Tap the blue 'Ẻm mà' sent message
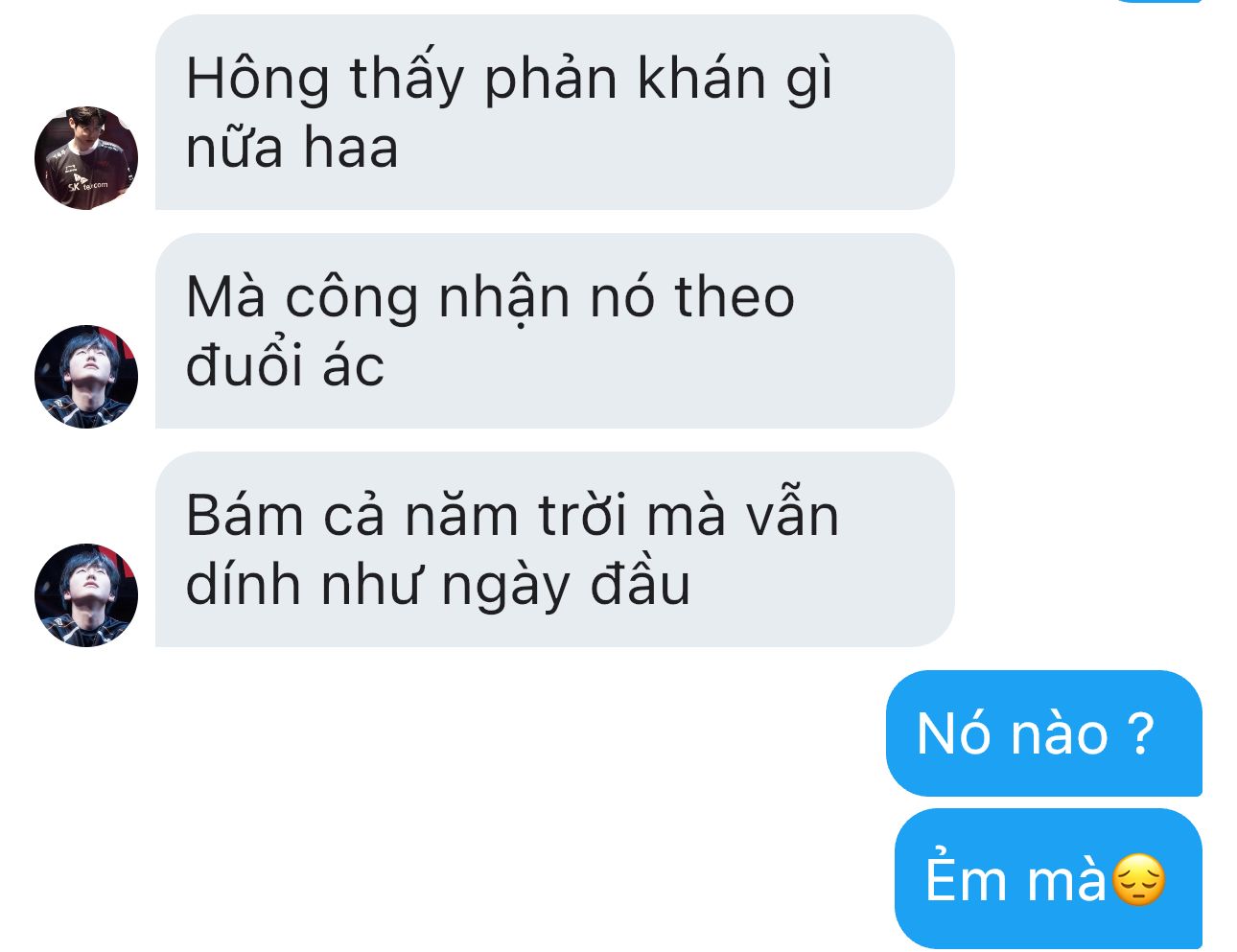 (x=1048, y=878)
